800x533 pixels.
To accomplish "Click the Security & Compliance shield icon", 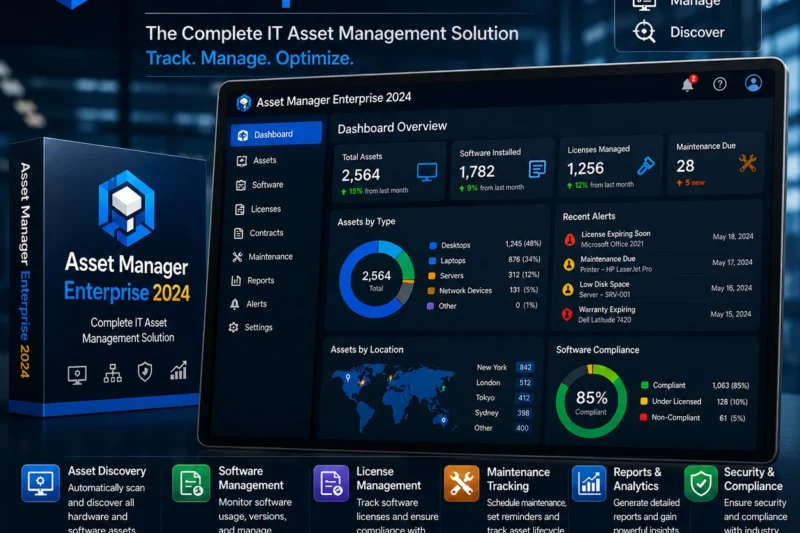I will point(701,483).
